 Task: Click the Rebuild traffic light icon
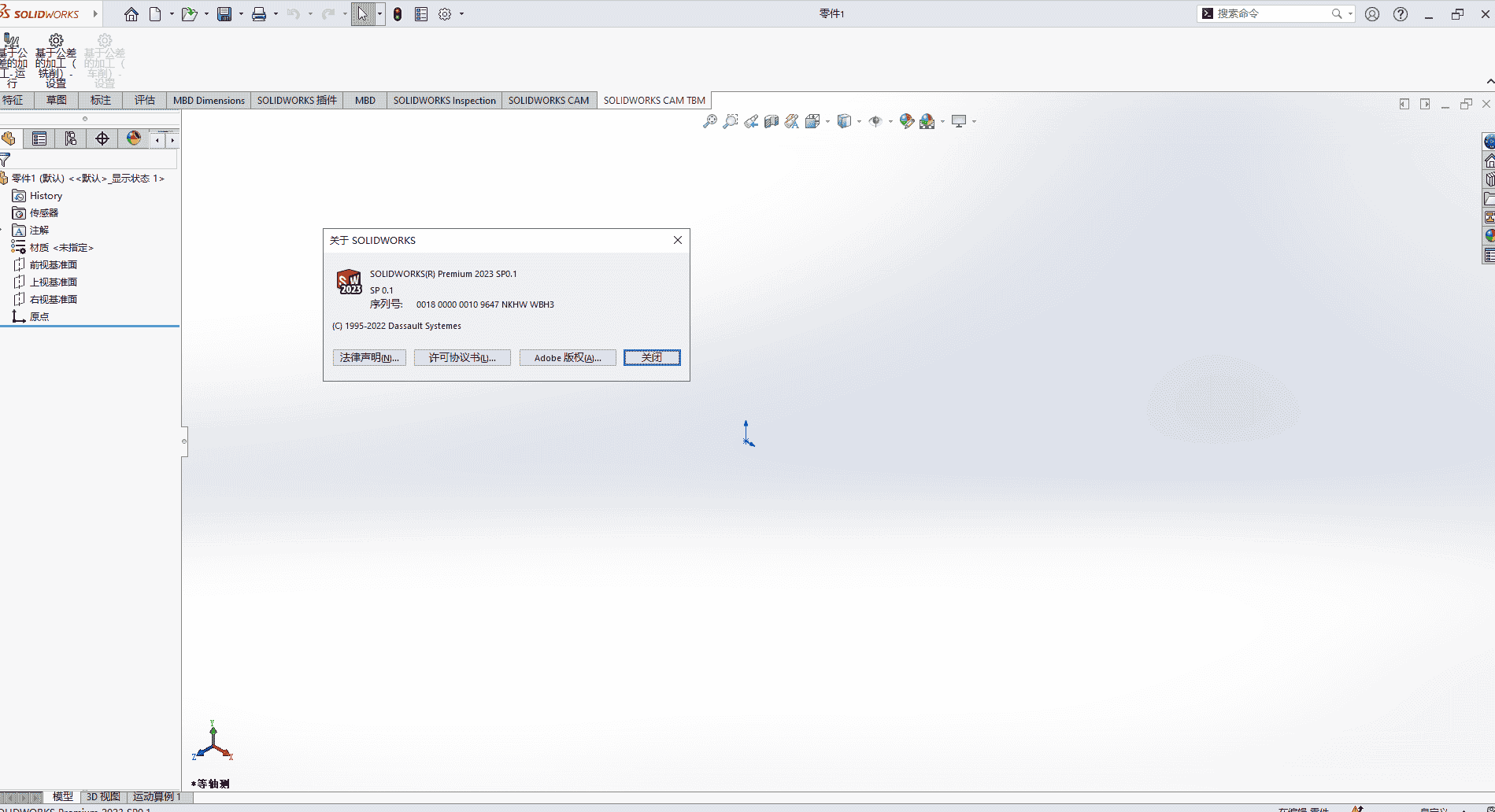[x=398, y=14]
